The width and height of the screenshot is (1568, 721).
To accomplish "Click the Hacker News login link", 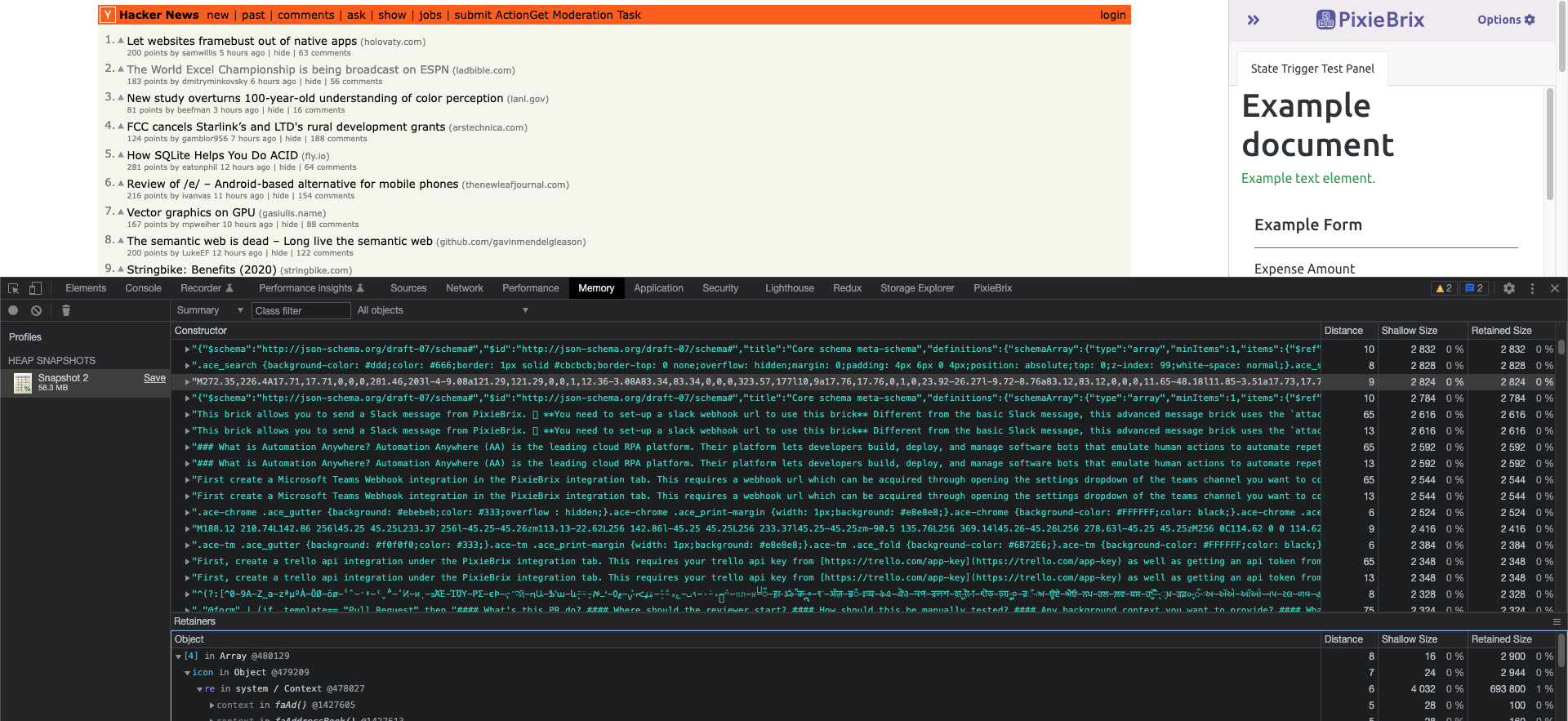I will point(1112,15).
